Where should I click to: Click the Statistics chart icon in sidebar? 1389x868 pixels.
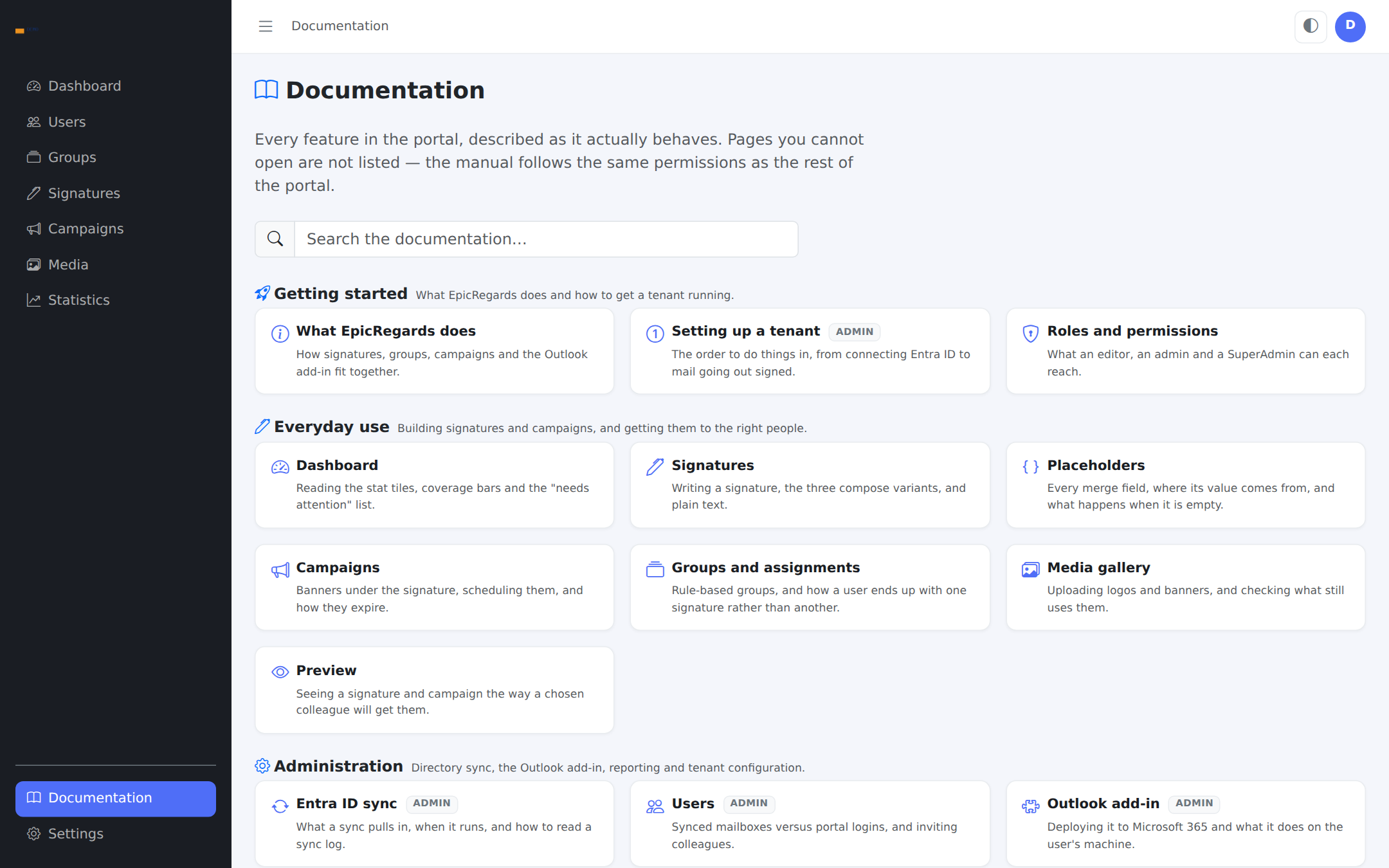[33, 300]
